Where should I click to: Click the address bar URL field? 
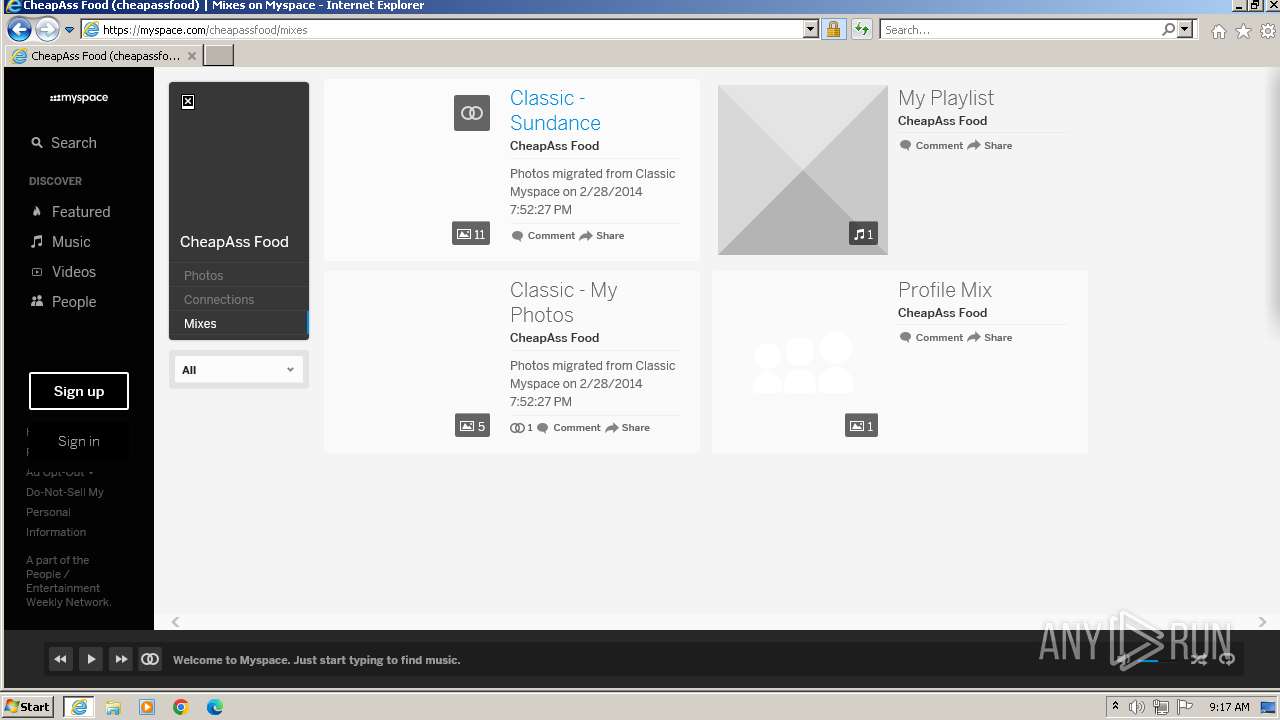(450, 30)
